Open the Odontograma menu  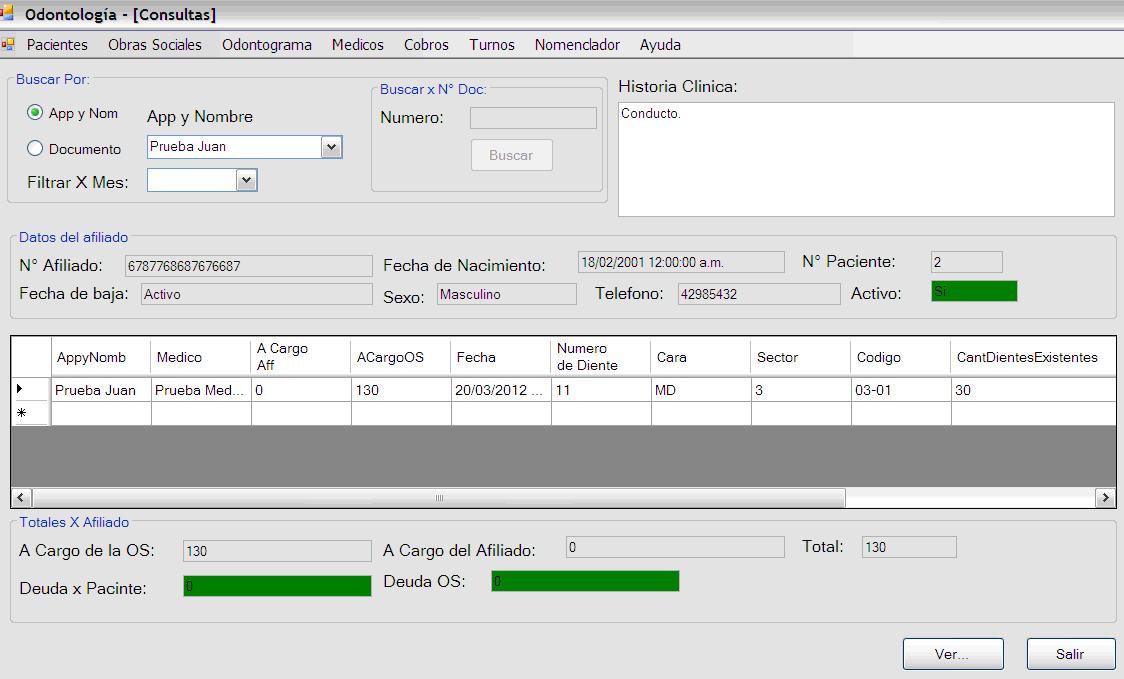tap(267, 45)
